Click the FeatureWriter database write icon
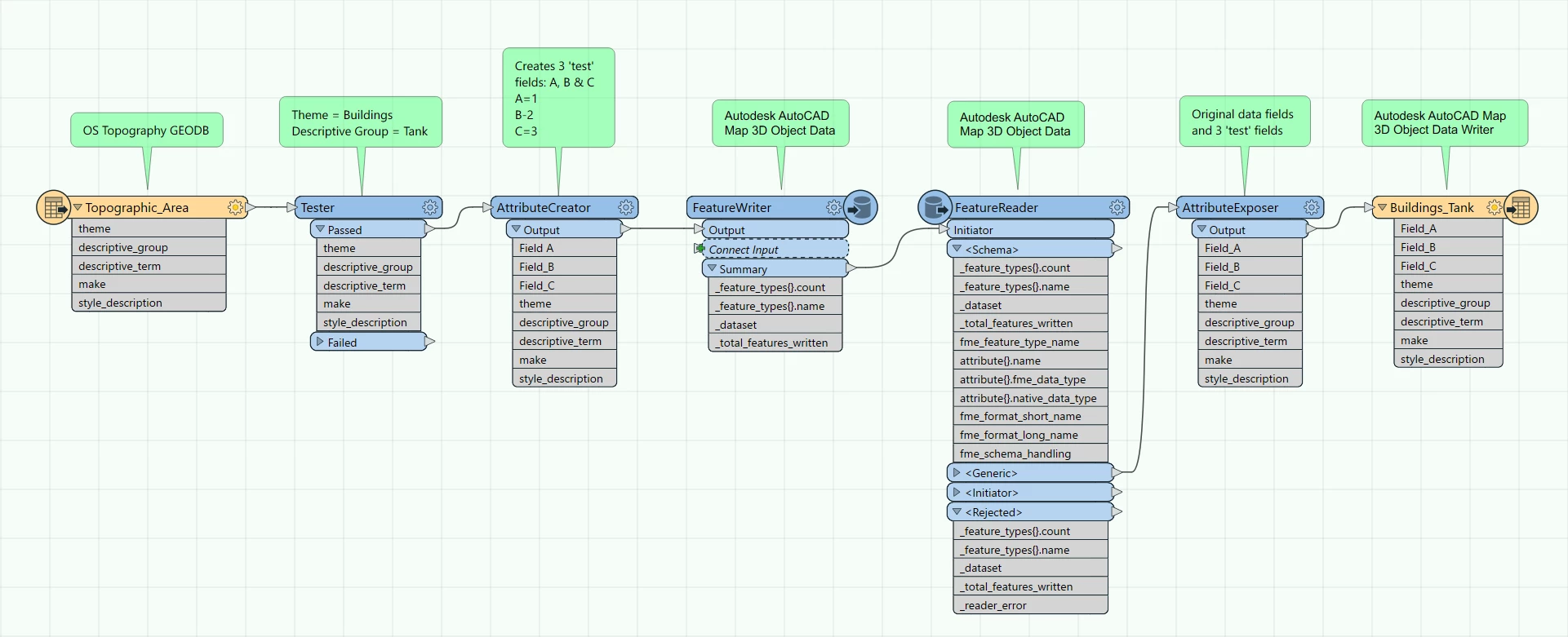This screenshot has width=1568, height=637. tap(860, 207)
